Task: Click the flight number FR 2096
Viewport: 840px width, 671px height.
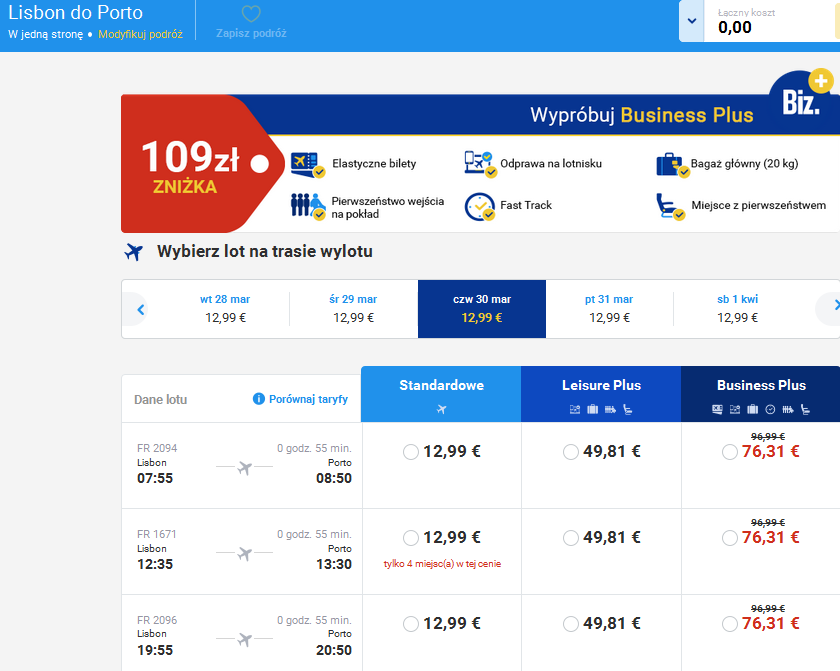Action: 157,620
